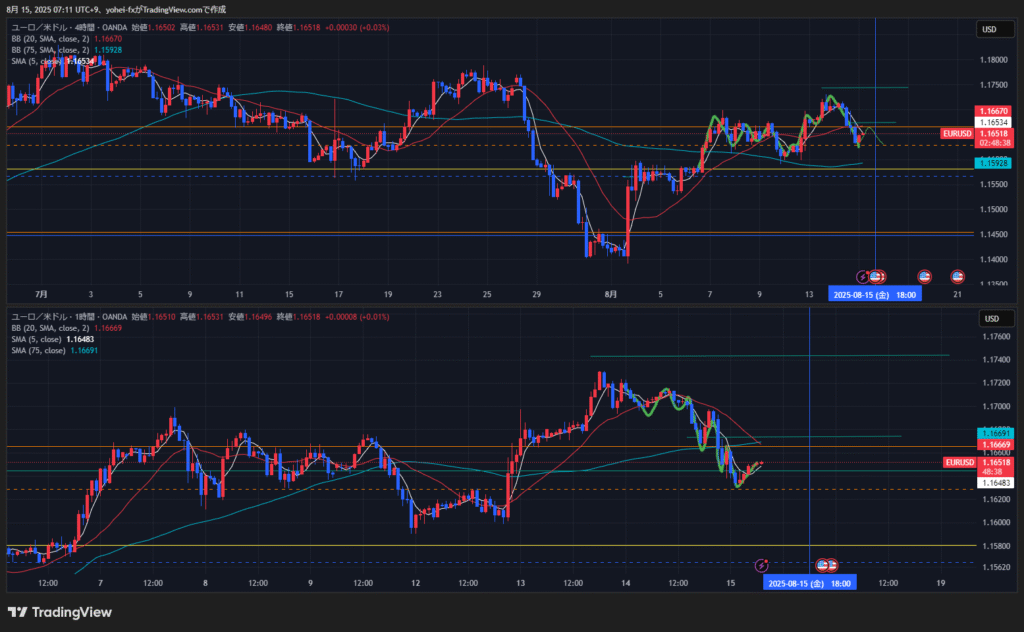Open the middle US flag event in upper chart
This screenshot has height=632, width=1024.
[925, 276]
